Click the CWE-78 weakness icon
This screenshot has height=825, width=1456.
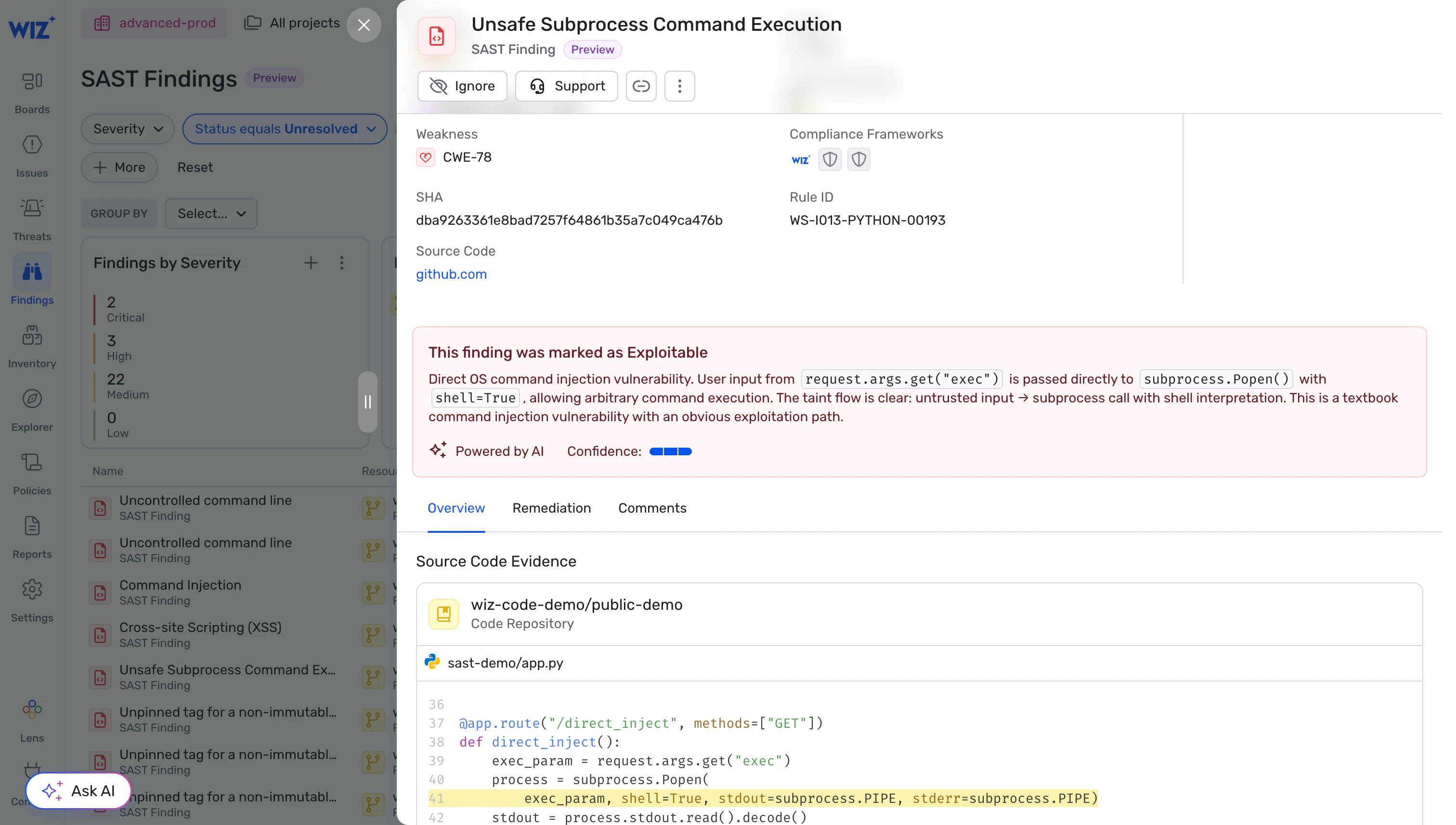click(x=425, y=157)
